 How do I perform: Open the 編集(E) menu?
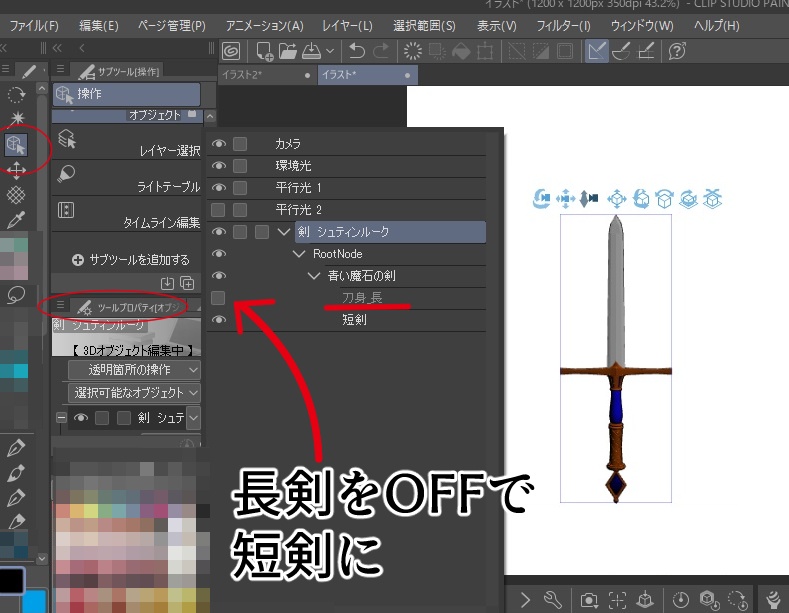(99, 25)
